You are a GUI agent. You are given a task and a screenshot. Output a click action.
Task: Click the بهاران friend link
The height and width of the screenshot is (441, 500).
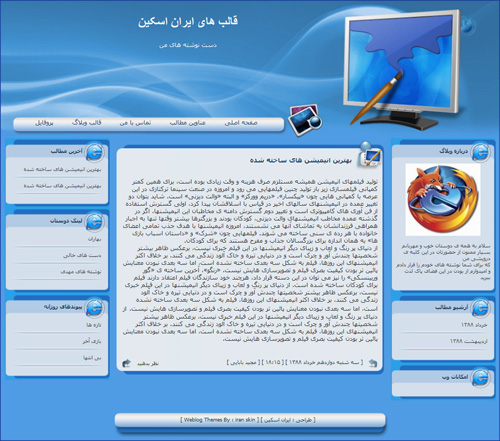pos(94,239)
